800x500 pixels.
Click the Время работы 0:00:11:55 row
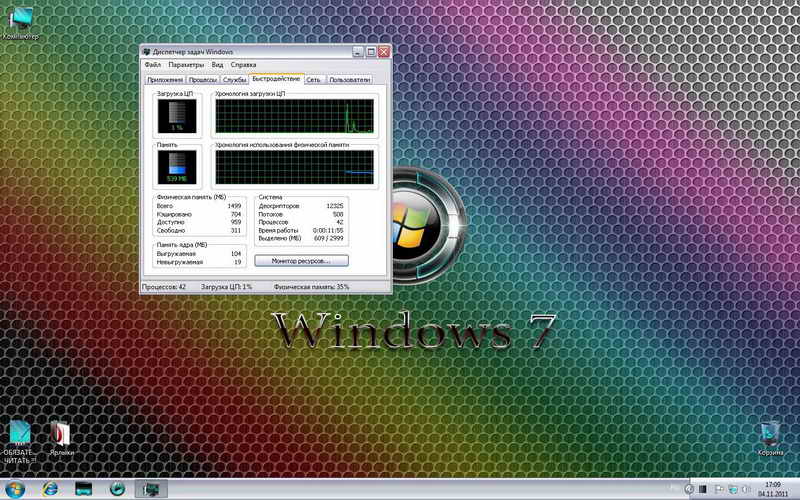(301, 231)
